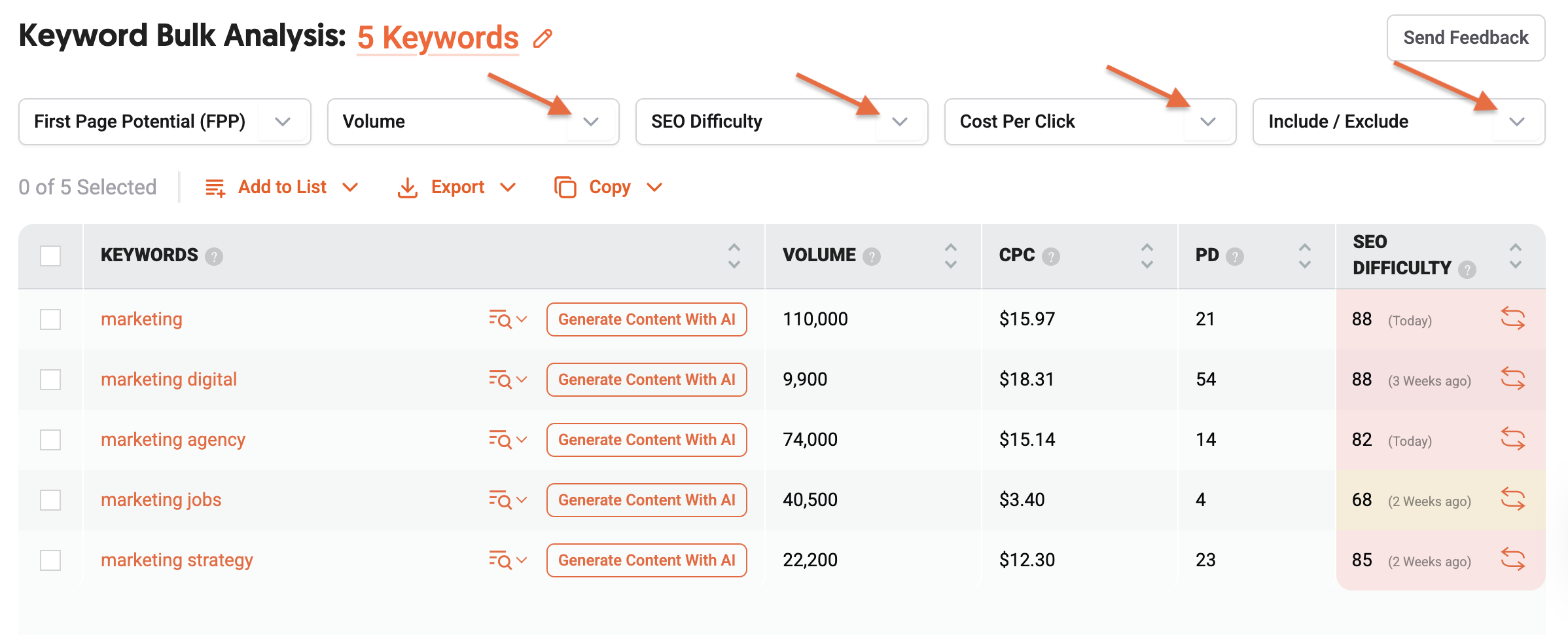Refresh SEO Difficulty score for "marketing digital"

click(x=1514, y=380)
